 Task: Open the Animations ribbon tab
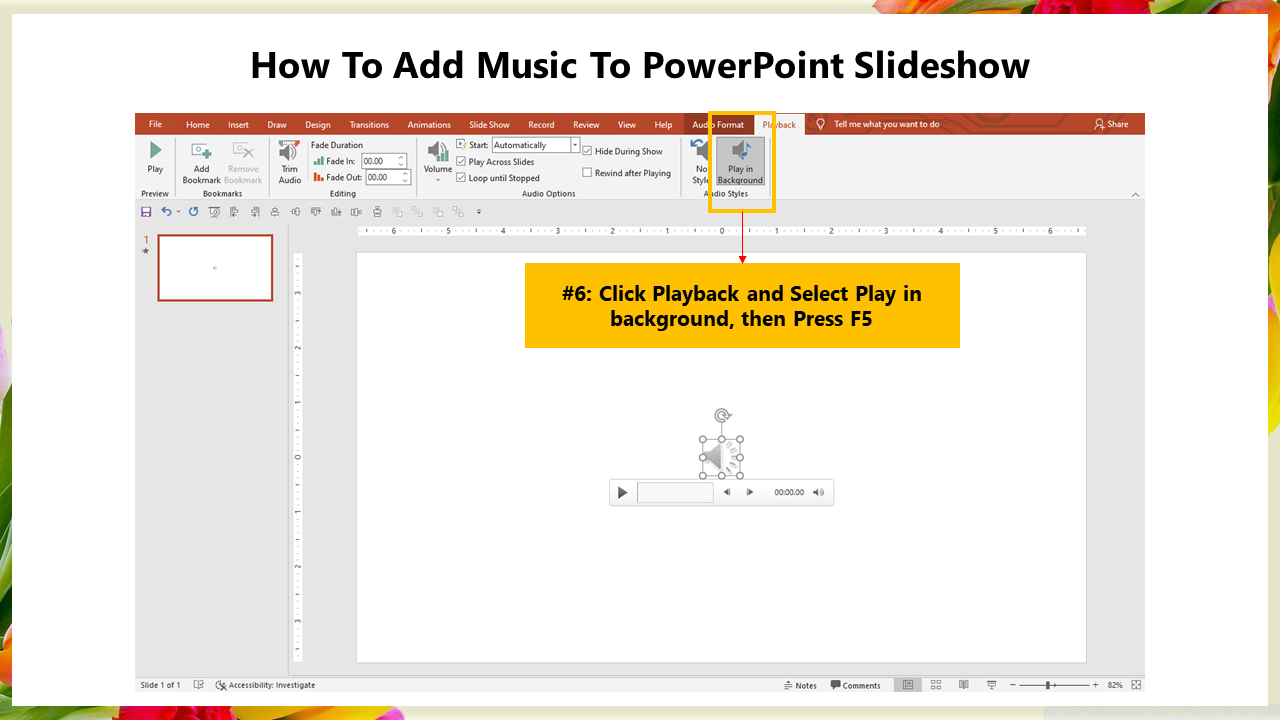429,124
